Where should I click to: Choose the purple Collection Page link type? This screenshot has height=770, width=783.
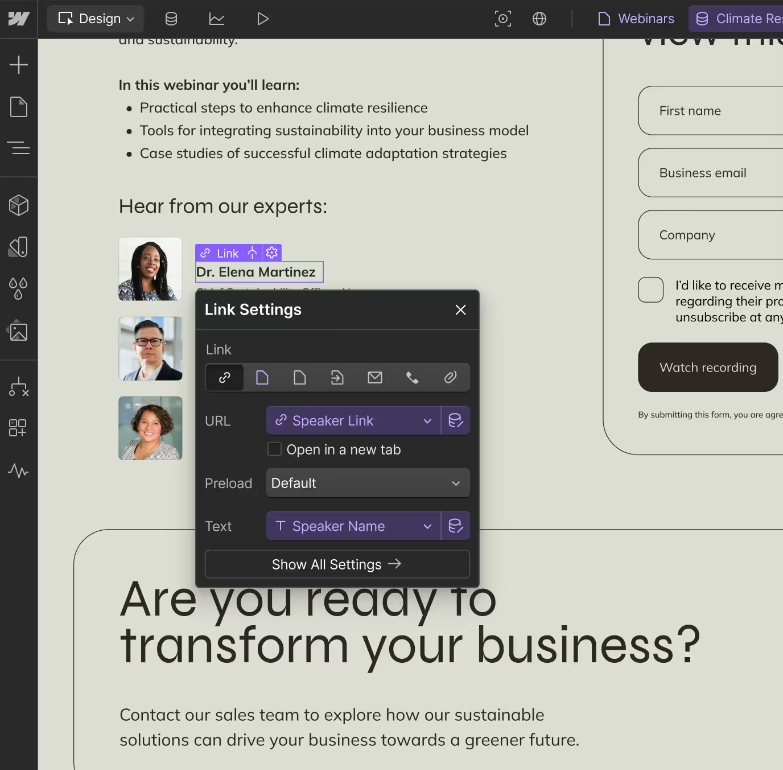click(262, 378)
